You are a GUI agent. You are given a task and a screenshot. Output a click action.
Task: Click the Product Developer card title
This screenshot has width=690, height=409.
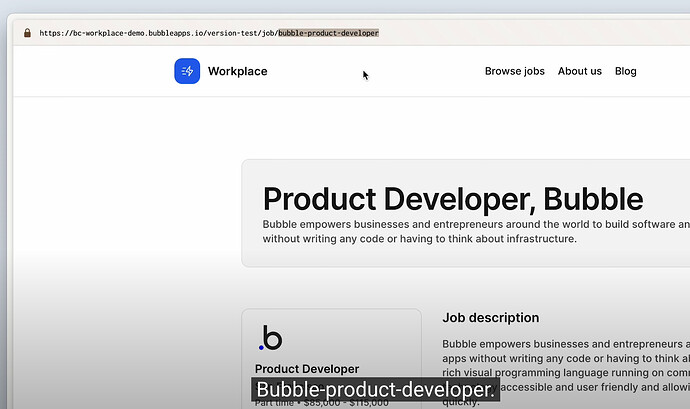[307, 369]
